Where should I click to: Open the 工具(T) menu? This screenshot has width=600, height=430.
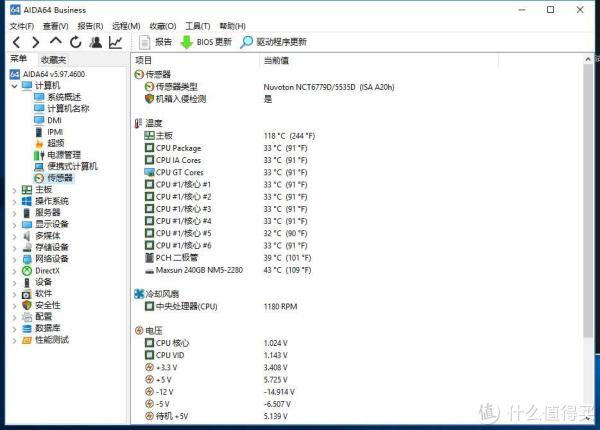click(198, 26)
